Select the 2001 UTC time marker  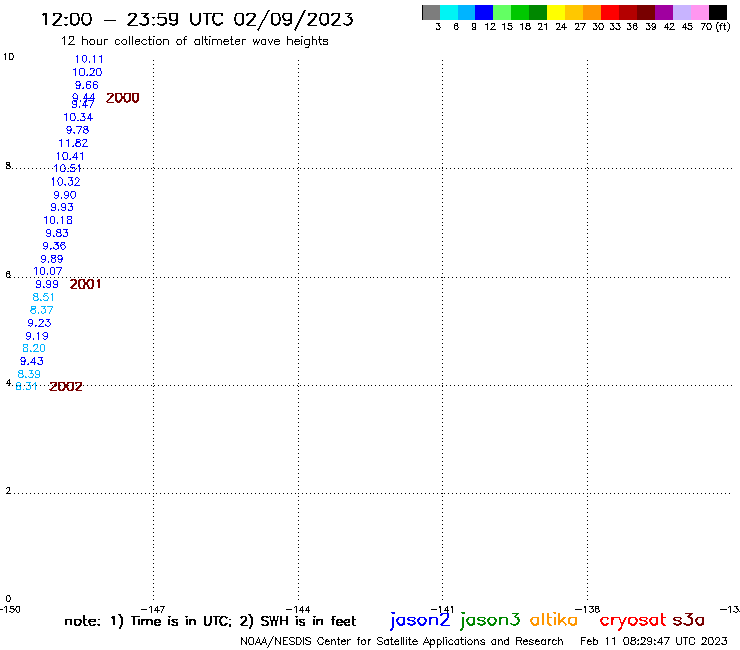[x=85, y=284]
